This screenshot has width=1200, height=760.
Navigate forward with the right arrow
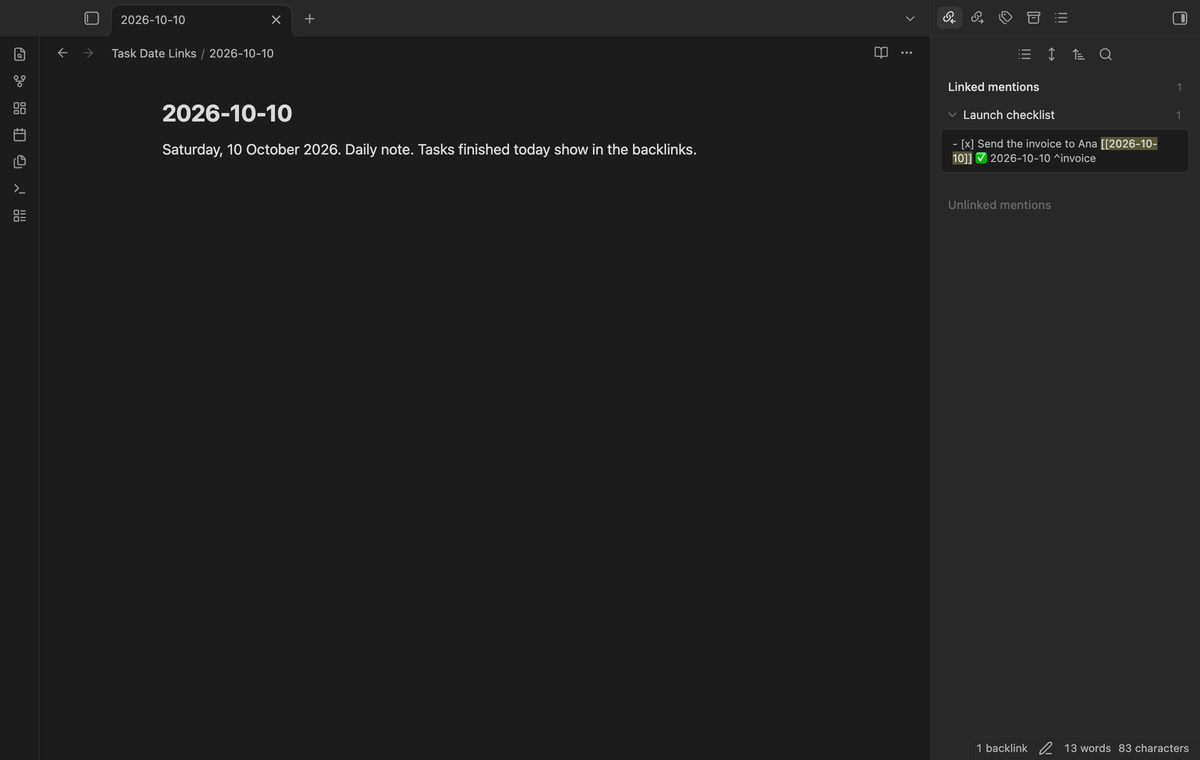[88, 53]
